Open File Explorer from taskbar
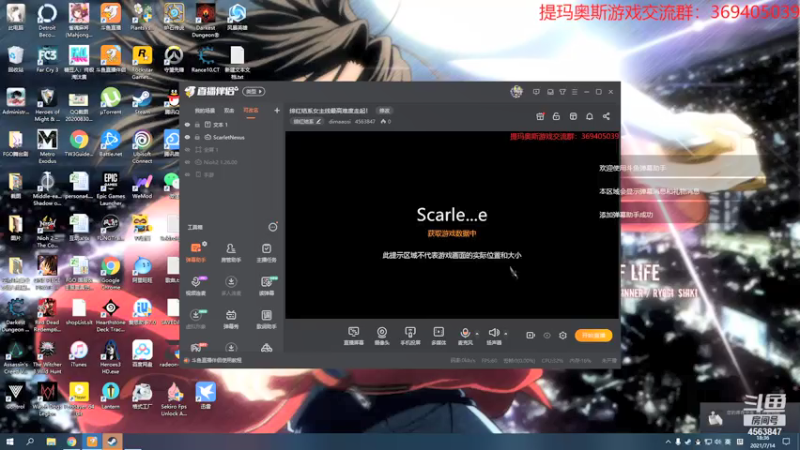 pos(51,442)
